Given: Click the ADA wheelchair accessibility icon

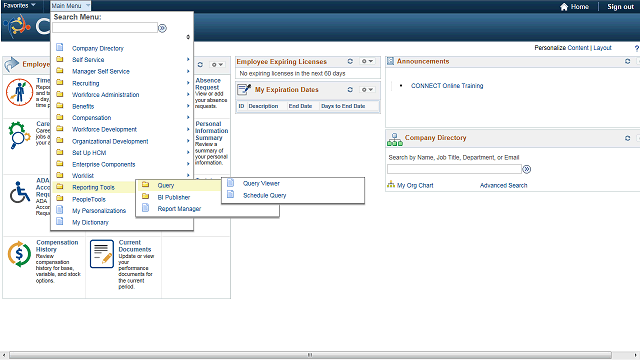Looking at the screenshot, I should click(x=20, y=192).
